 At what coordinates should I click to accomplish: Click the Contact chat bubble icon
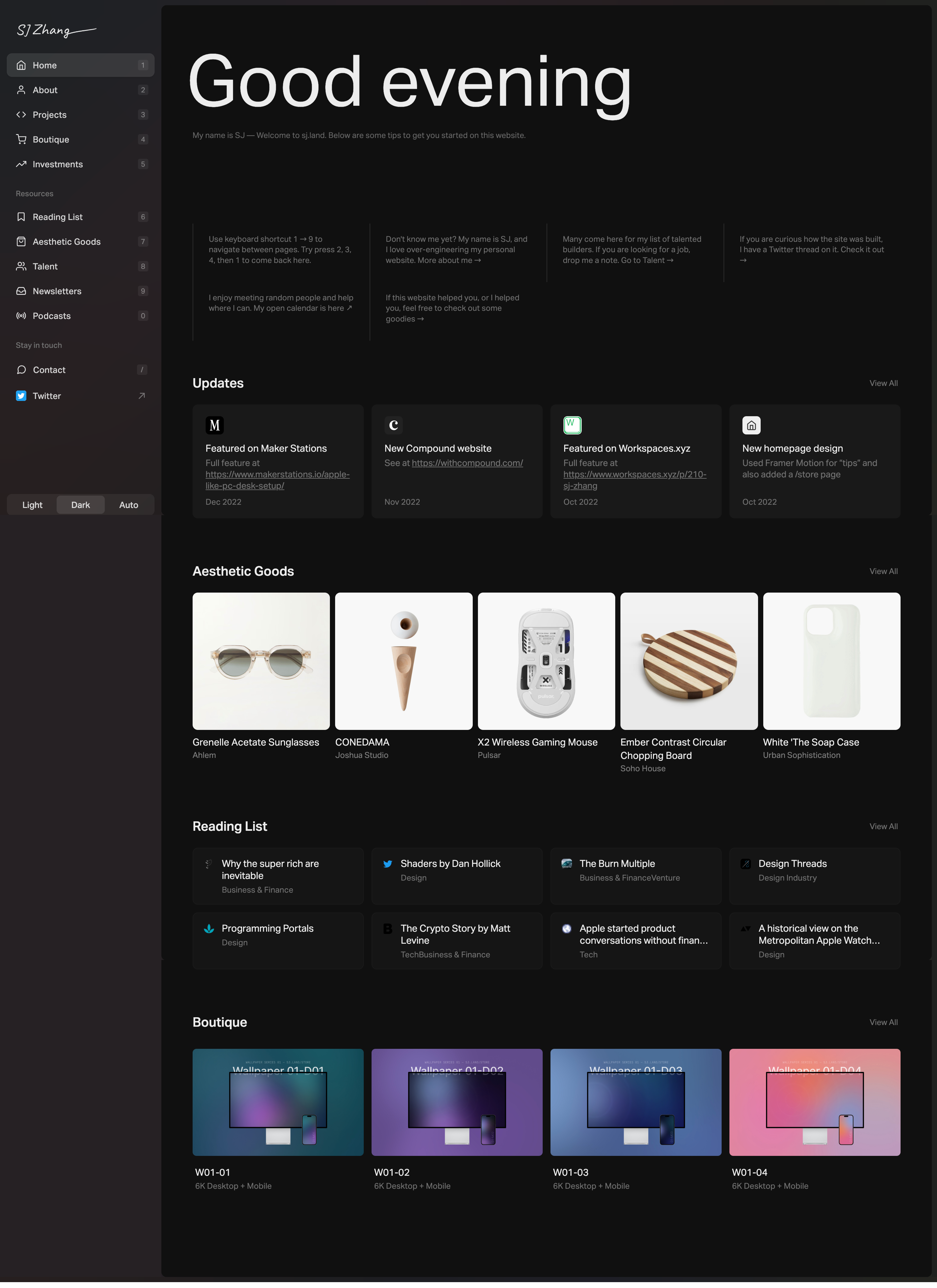(21, 370)
